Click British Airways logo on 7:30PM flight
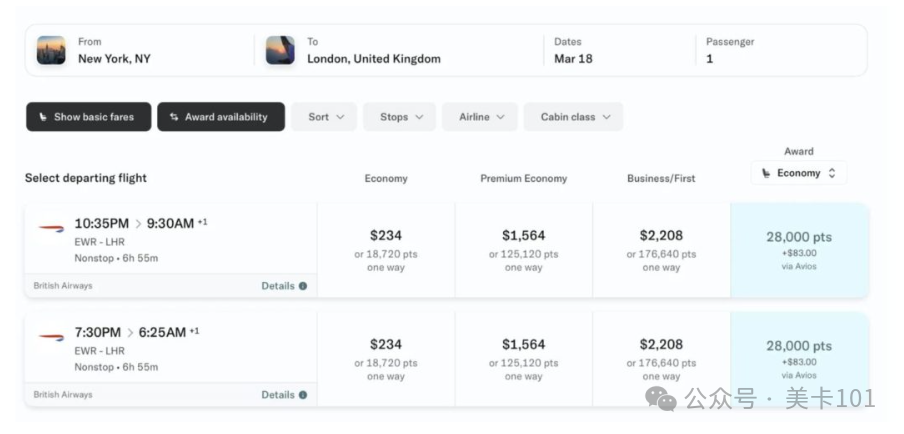 pyautogui.click(x=51, y=337)
